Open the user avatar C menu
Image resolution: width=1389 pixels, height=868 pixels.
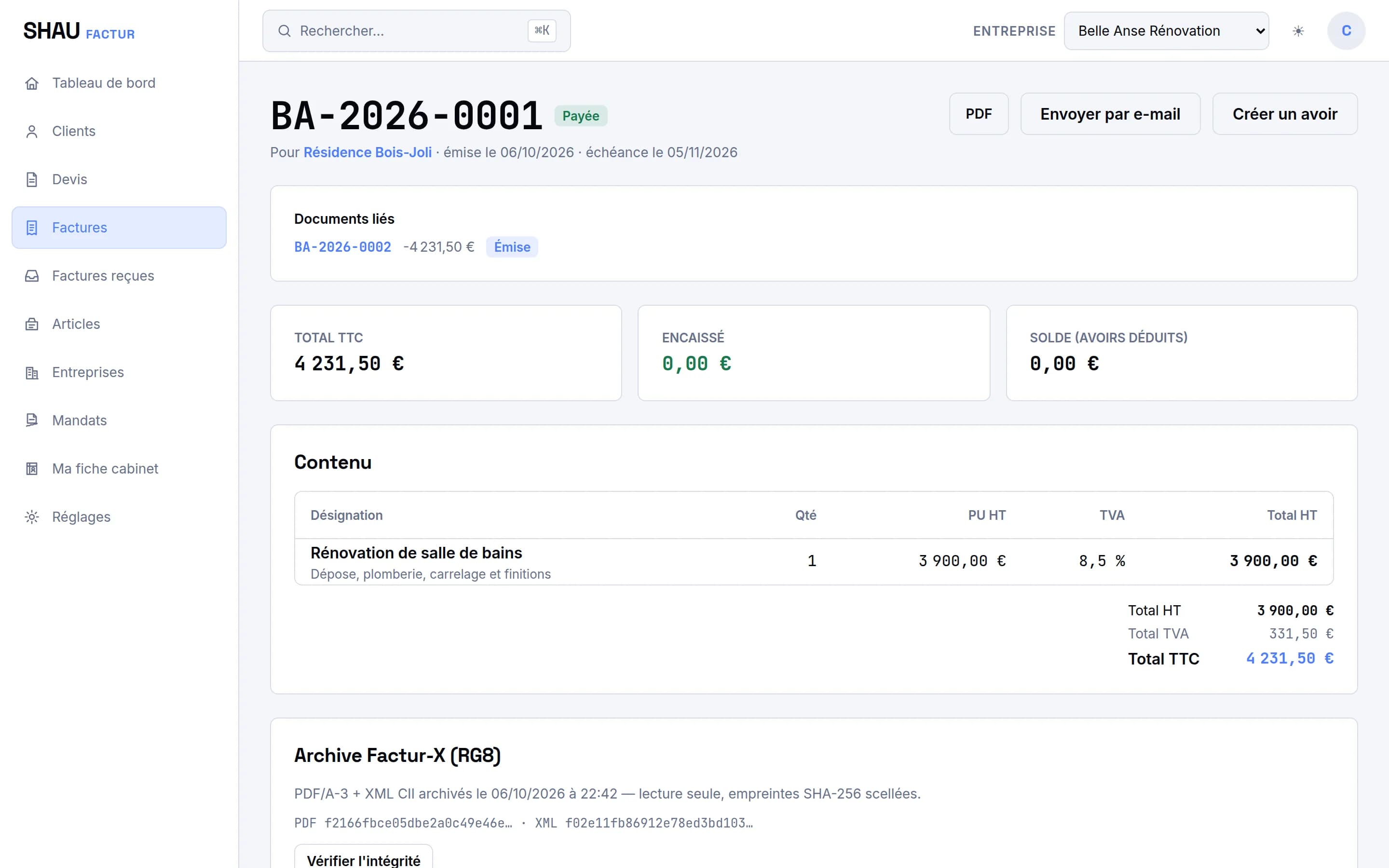coord(1346,31)
